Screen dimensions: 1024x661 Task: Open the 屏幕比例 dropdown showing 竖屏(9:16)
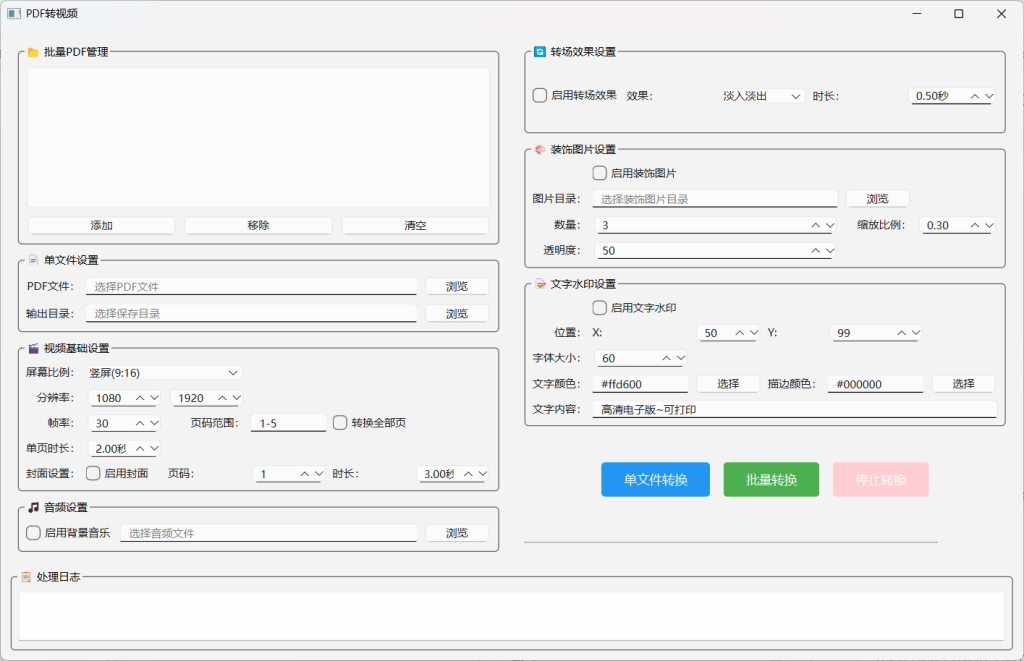[164, 373]
